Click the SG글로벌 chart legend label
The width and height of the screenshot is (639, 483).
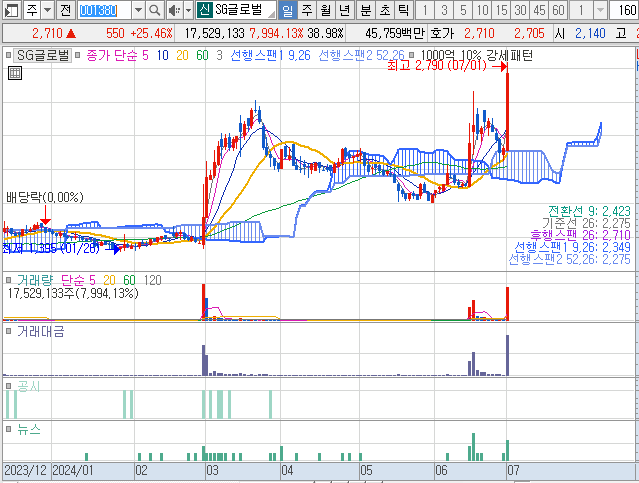coord(42,55)
